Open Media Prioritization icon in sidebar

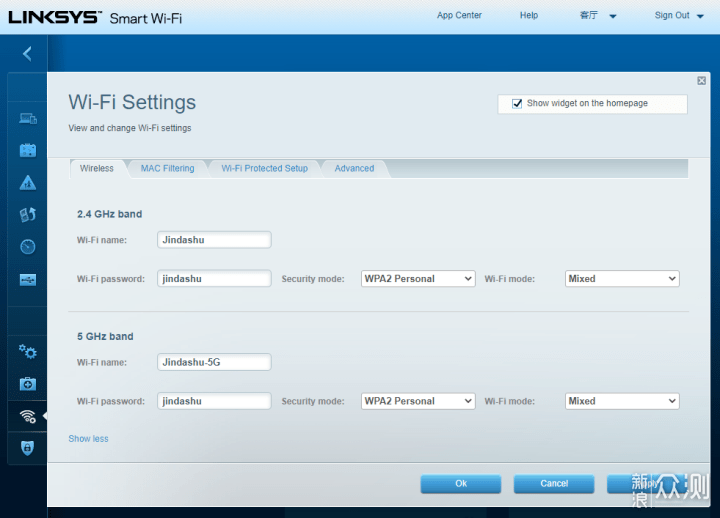point(28,214)
